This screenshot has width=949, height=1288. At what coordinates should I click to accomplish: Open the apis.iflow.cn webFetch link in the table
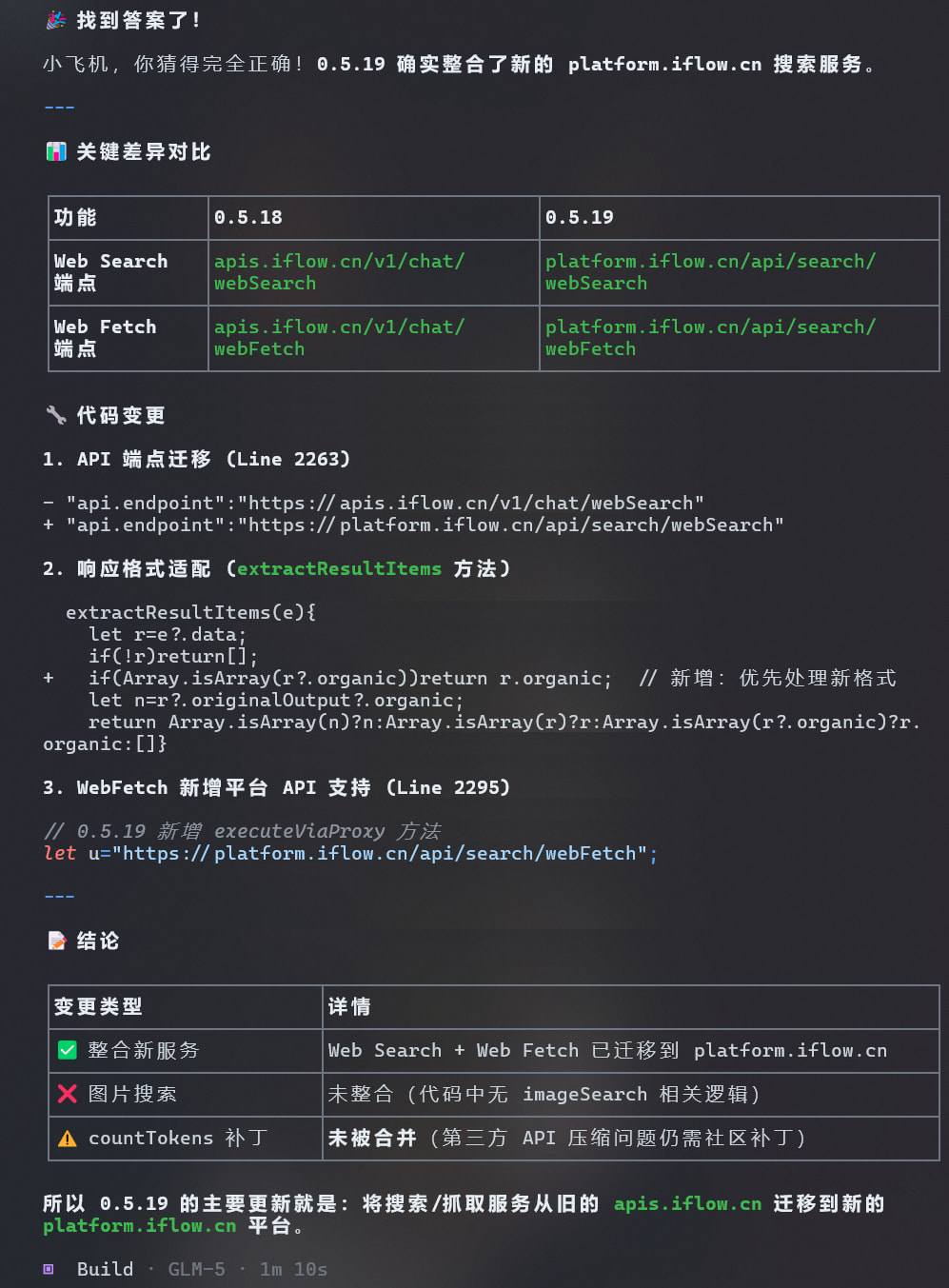pos(339,338)
